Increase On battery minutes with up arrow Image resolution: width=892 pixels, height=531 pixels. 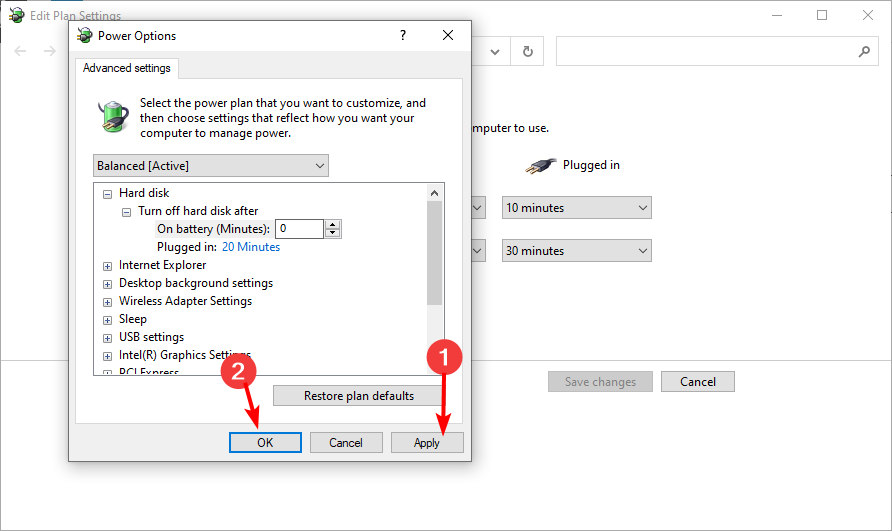click(333, 225)
